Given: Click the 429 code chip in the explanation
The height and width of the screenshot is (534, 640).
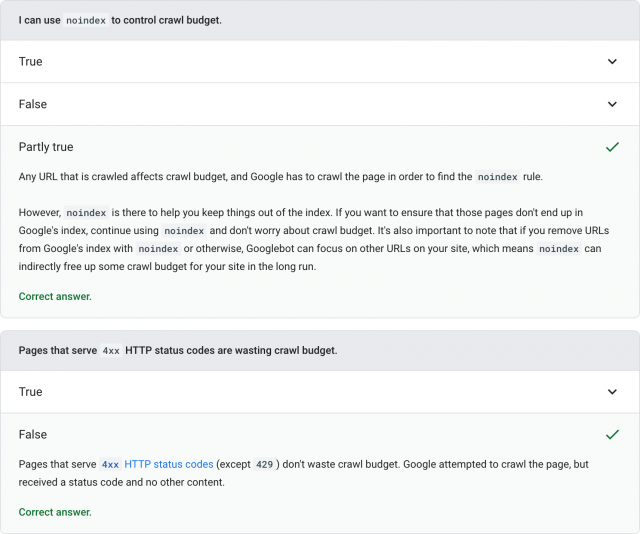Looking at the screenshot, I should (265, 465).
